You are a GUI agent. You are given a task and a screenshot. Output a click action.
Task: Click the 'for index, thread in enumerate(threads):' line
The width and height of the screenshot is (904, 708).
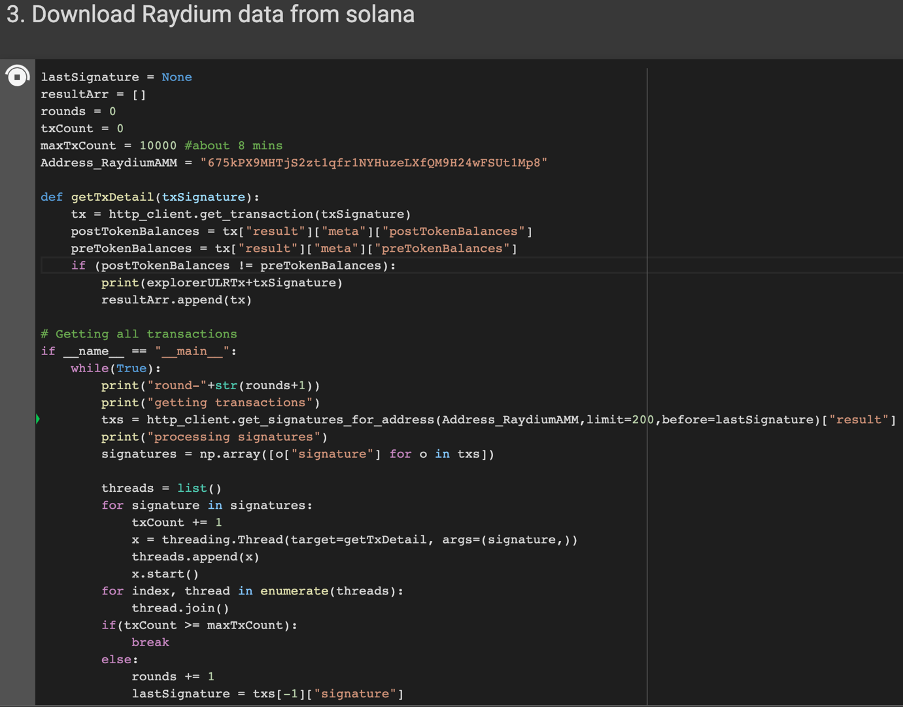[253, 592]
